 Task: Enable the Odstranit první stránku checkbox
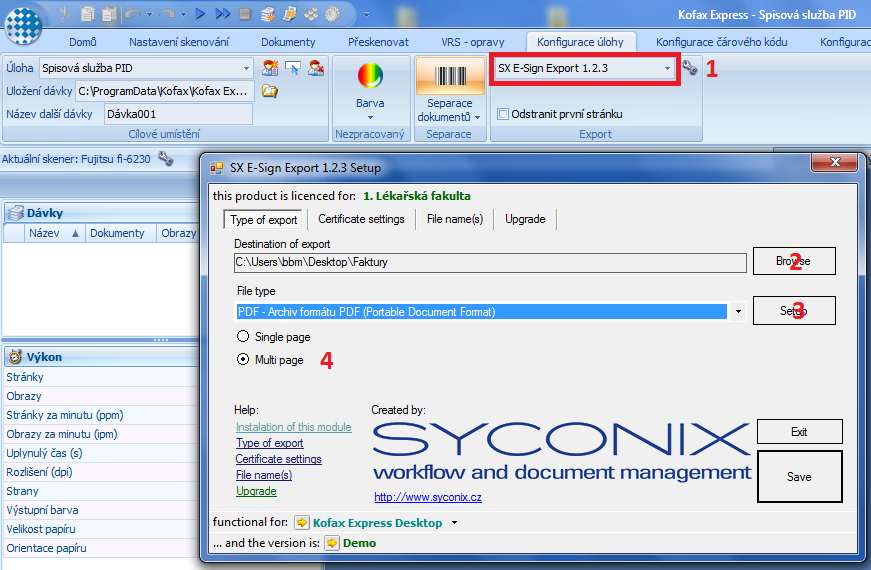pyautogui.click(x=503, y=114)
